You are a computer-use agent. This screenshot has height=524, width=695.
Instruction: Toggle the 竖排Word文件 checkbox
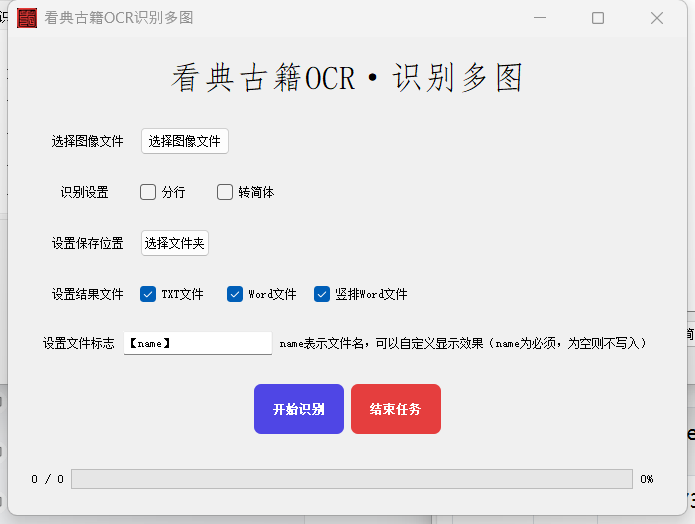coord(322,294)
